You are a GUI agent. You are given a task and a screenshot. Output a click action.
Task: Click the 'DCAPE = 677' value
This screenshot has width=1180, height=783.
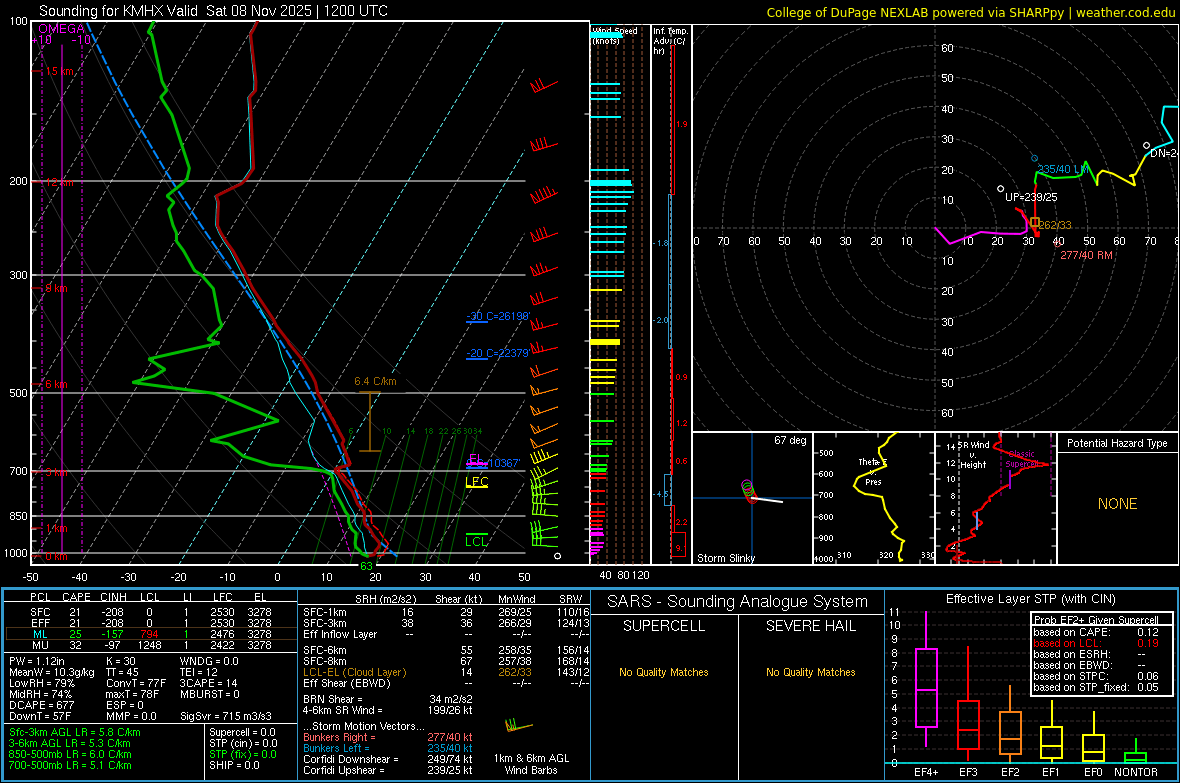click(41, 705)
